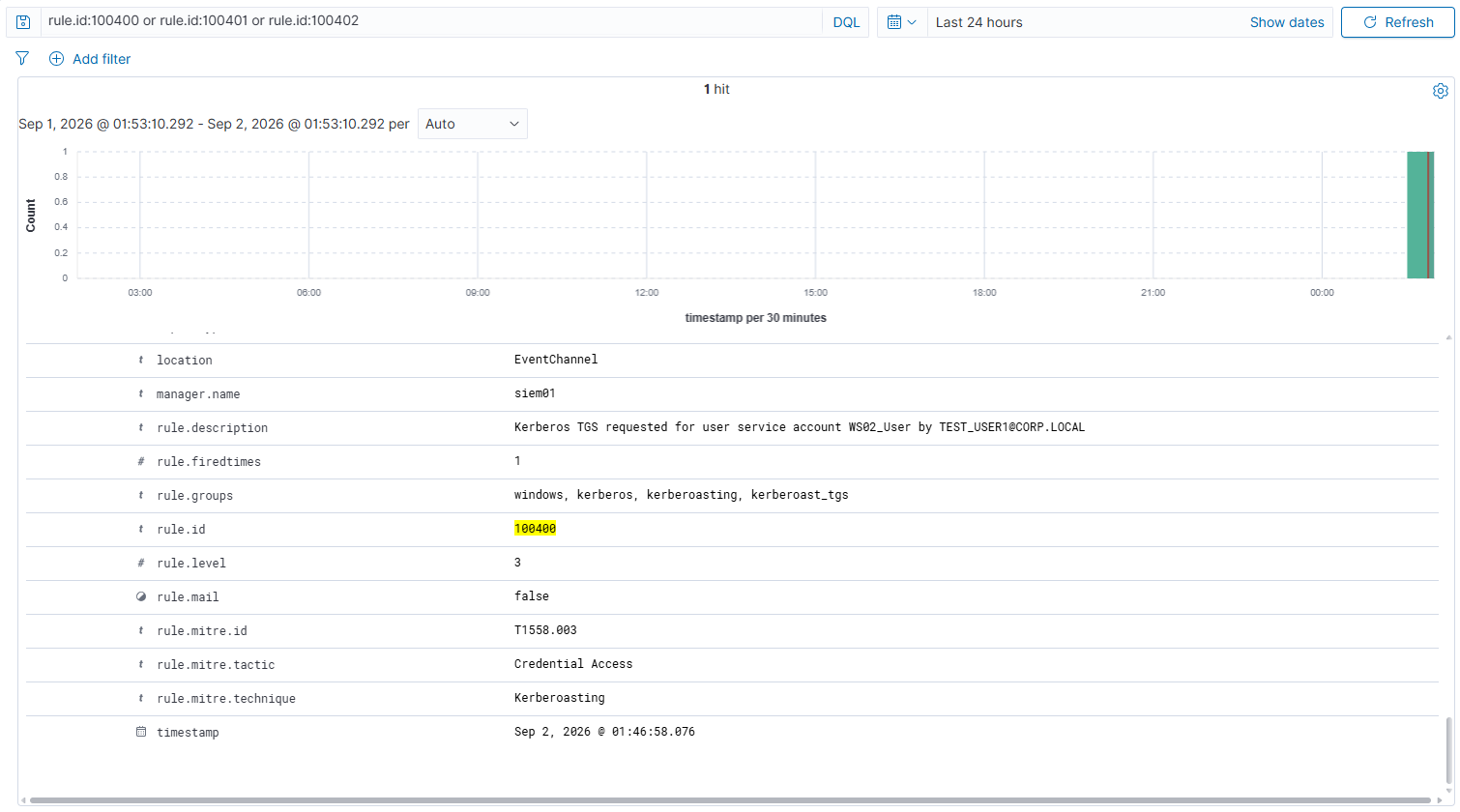Click the string type icon for rule.groups
1460x812 pixels.
[x=141, y=496]
